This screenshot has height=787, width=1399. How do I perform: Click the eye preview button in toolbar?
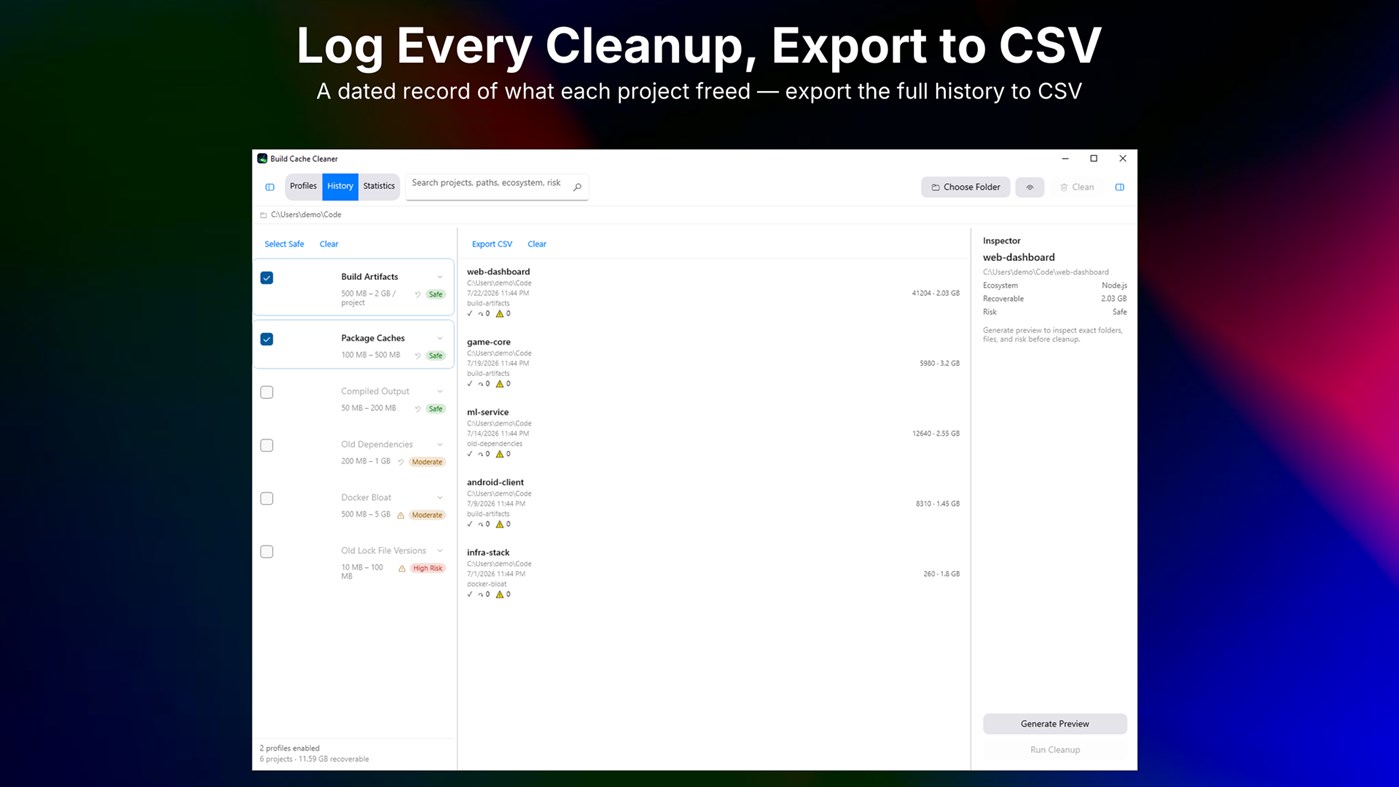1029,187
